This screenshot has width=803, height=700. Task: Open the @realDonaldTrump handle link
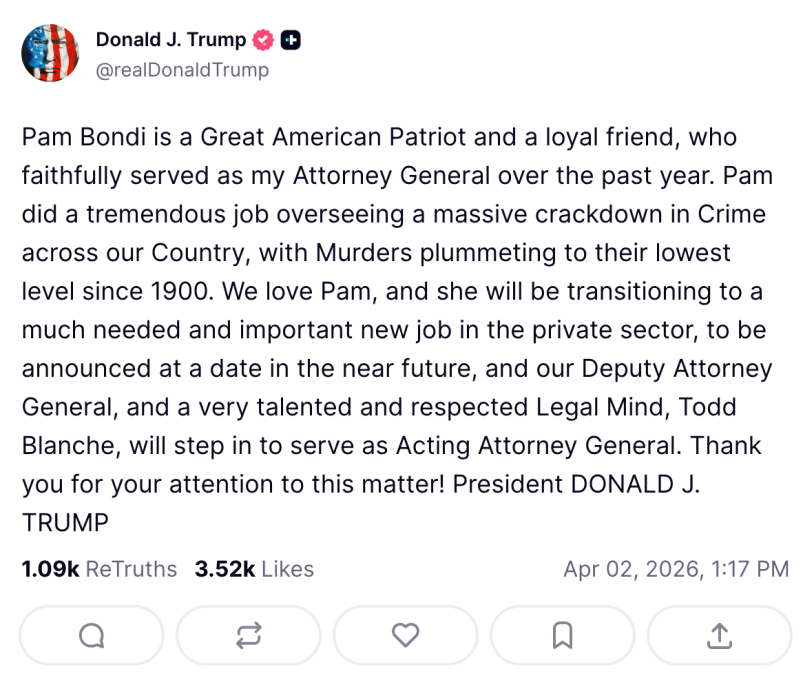click(x=182, y=70)
